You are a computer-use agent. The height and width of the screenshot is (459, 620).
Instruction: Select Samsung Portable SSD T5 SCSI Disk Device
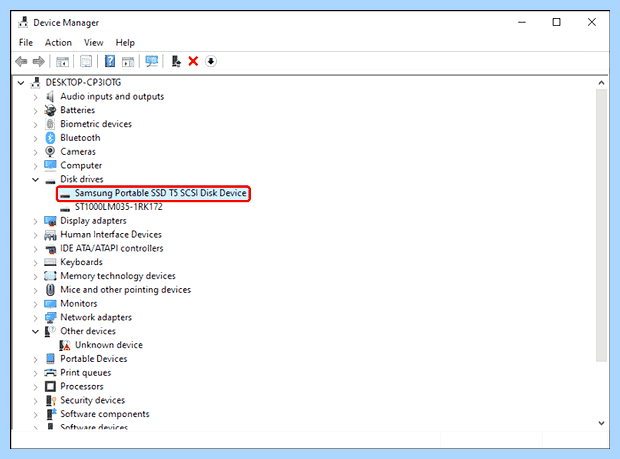(x=161, y=193)
